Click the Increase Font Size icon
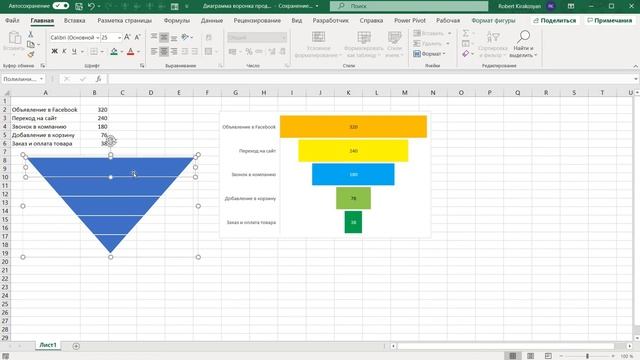Image resolution: width=640 pixels, height=360 pixels. tap(127, 37)
